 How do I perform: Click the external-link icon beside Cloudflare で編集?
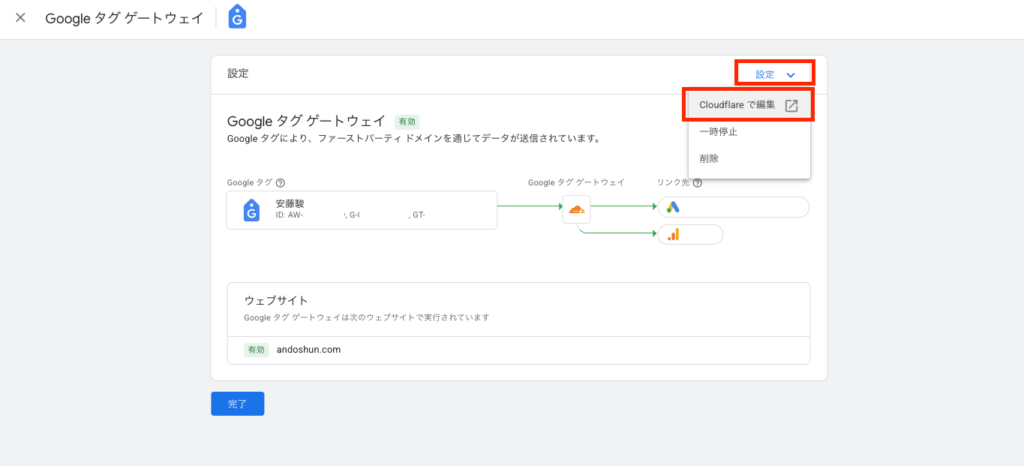coord(791,106)
